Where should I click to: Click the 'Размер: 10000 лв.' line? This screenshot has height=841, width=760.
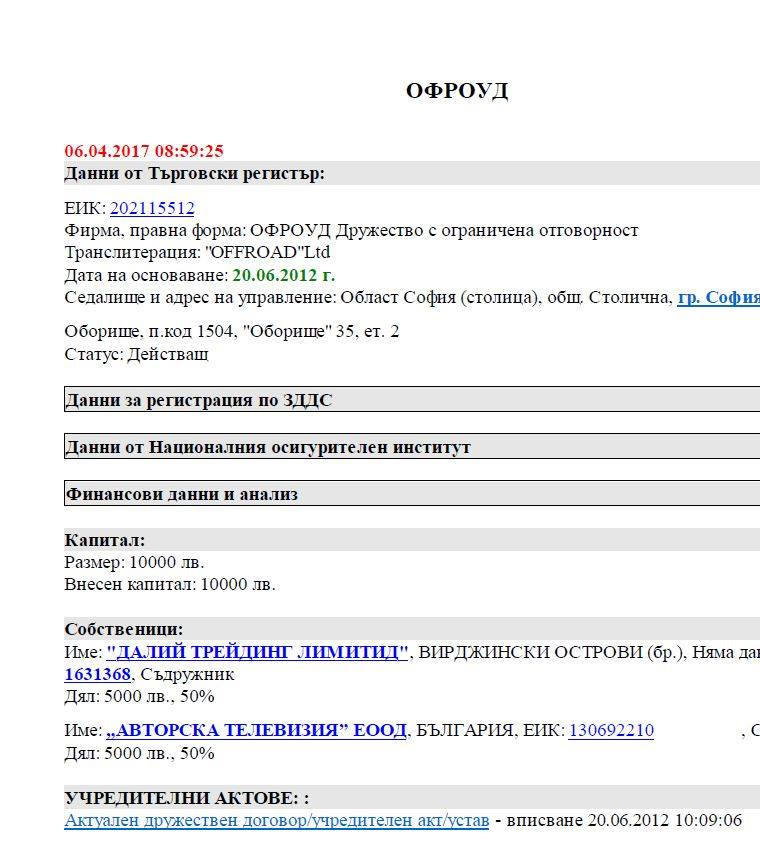(134, 562)
